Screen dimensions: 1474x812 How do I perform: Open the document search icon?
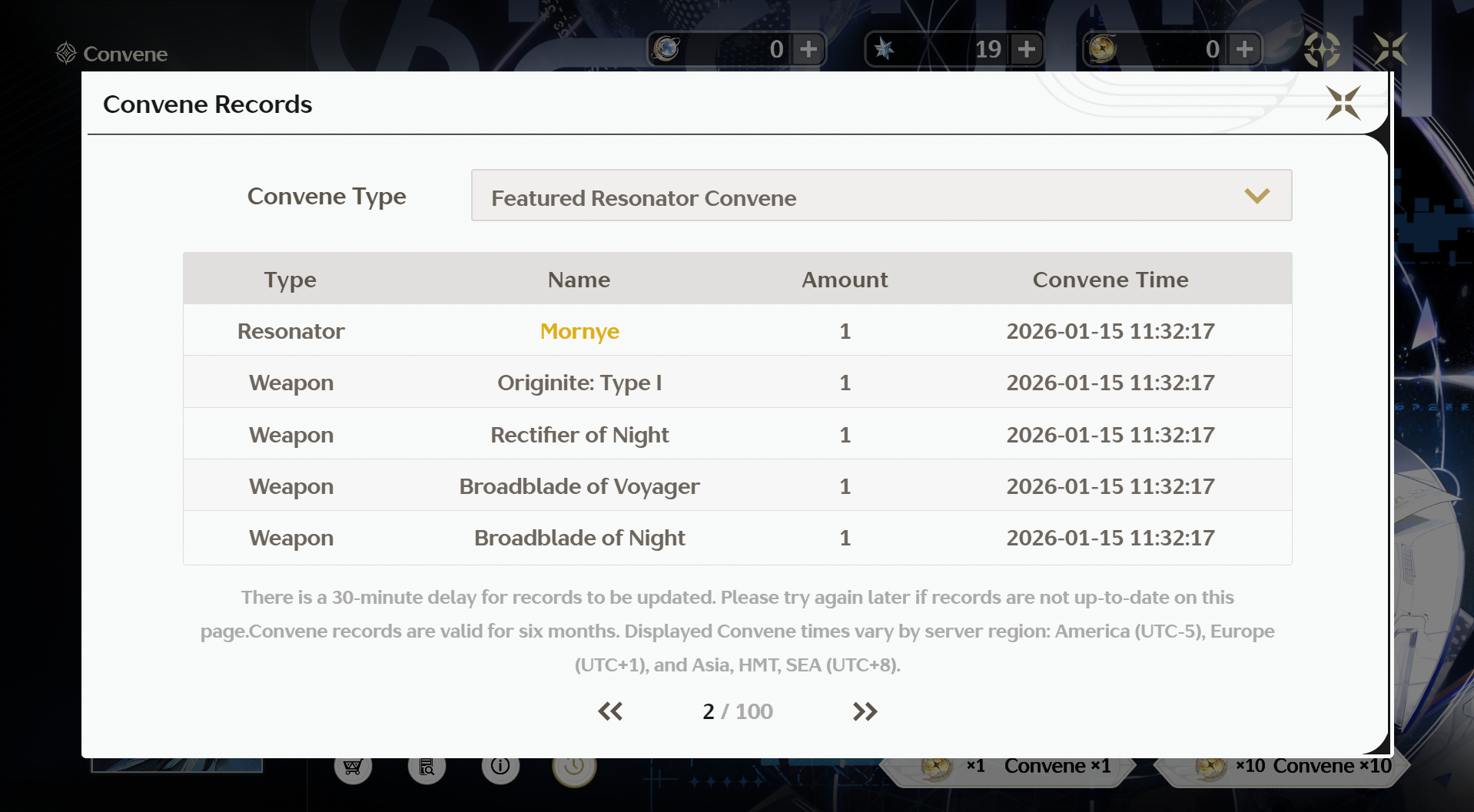pyautogui.click(x=427, y=767)
